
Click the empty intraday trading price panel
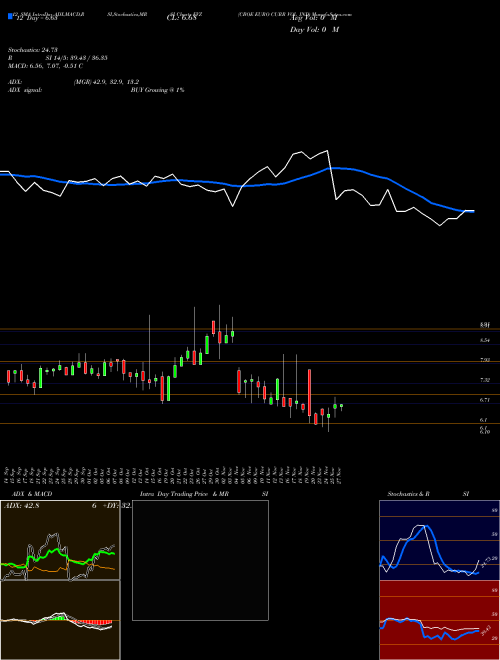[200, 560]
